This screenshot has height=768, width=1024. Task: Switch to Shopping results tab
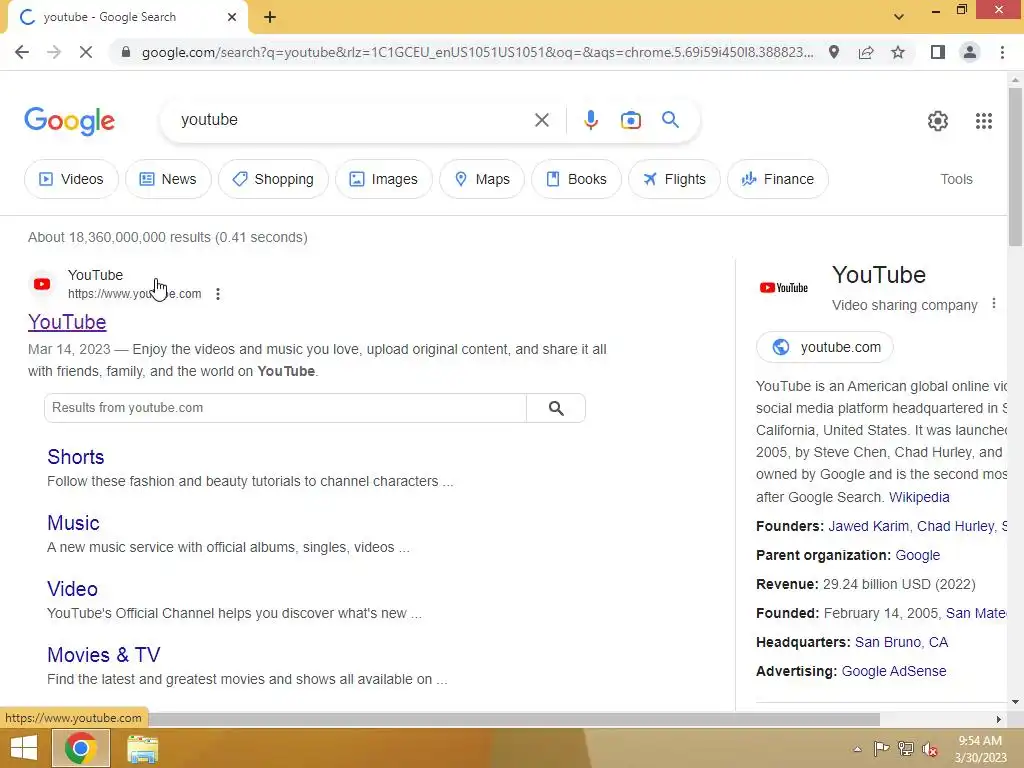pos(273,179)
